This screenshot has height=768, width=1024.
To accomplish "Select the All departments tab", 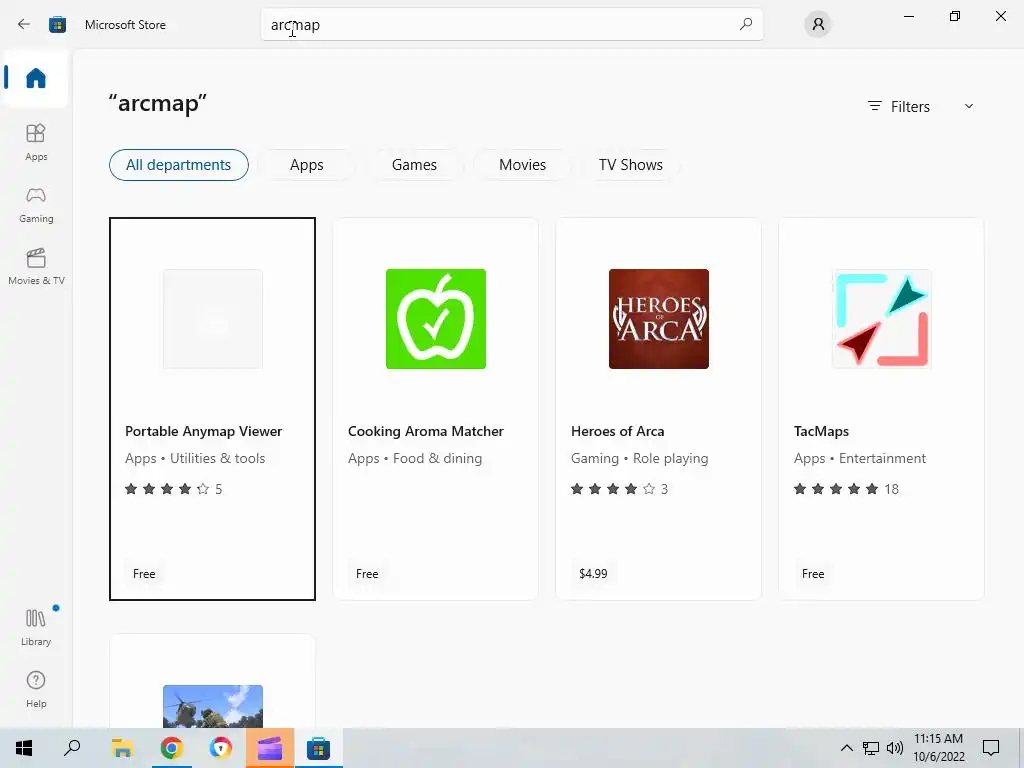I will click(178, 165).
